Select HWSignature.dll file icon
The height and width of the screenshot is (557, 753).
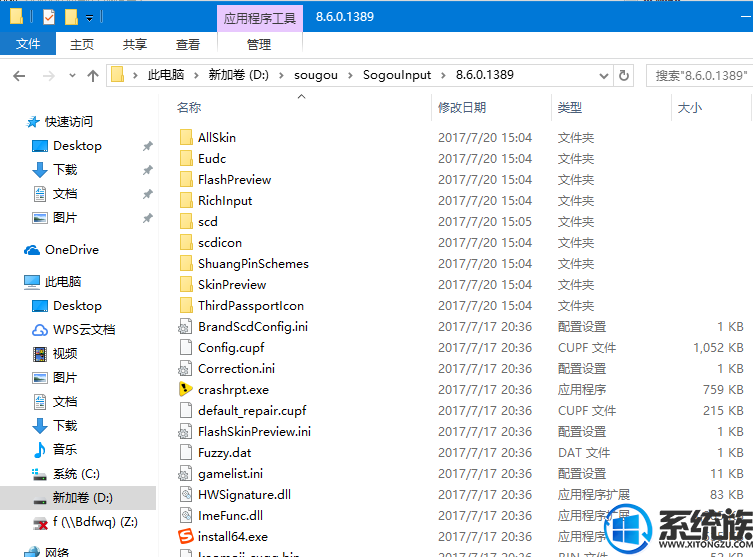pos(185,495)
